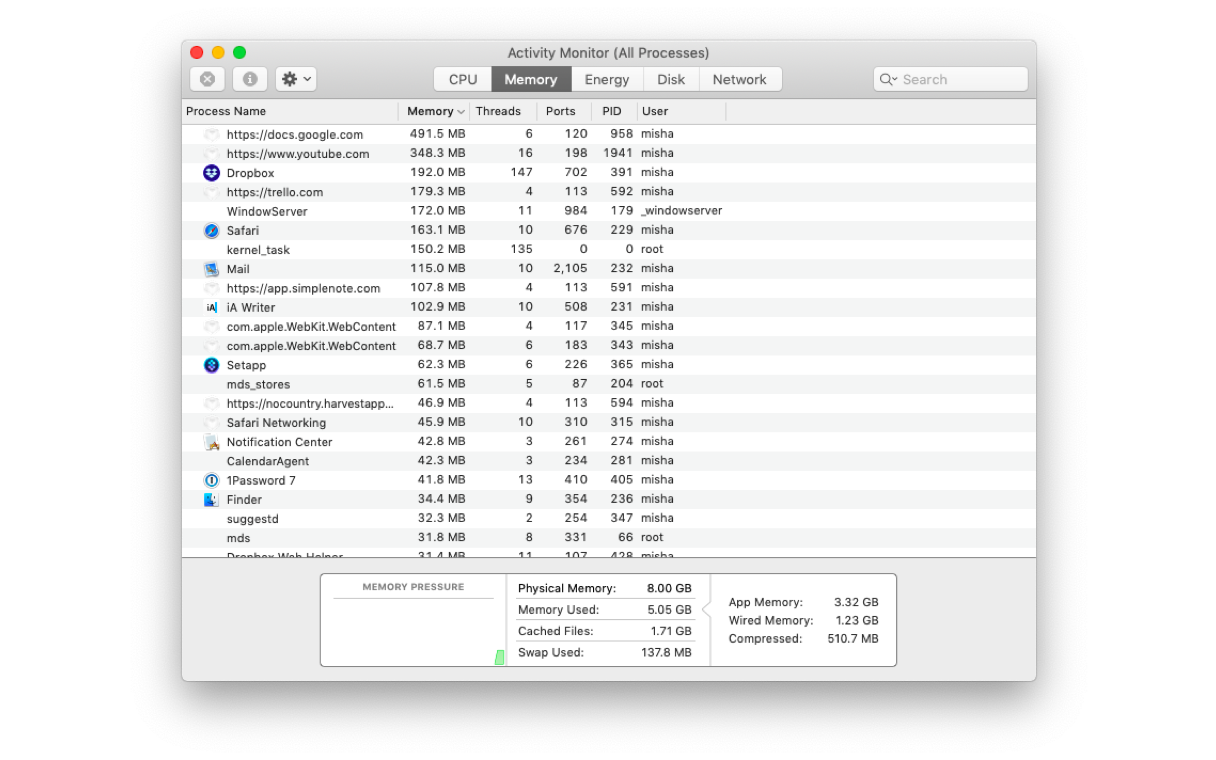Image resolution: width=1216 pixels, height=760 pixels.
Task: Open the Network tab
Action: click(x=740, y=80)
